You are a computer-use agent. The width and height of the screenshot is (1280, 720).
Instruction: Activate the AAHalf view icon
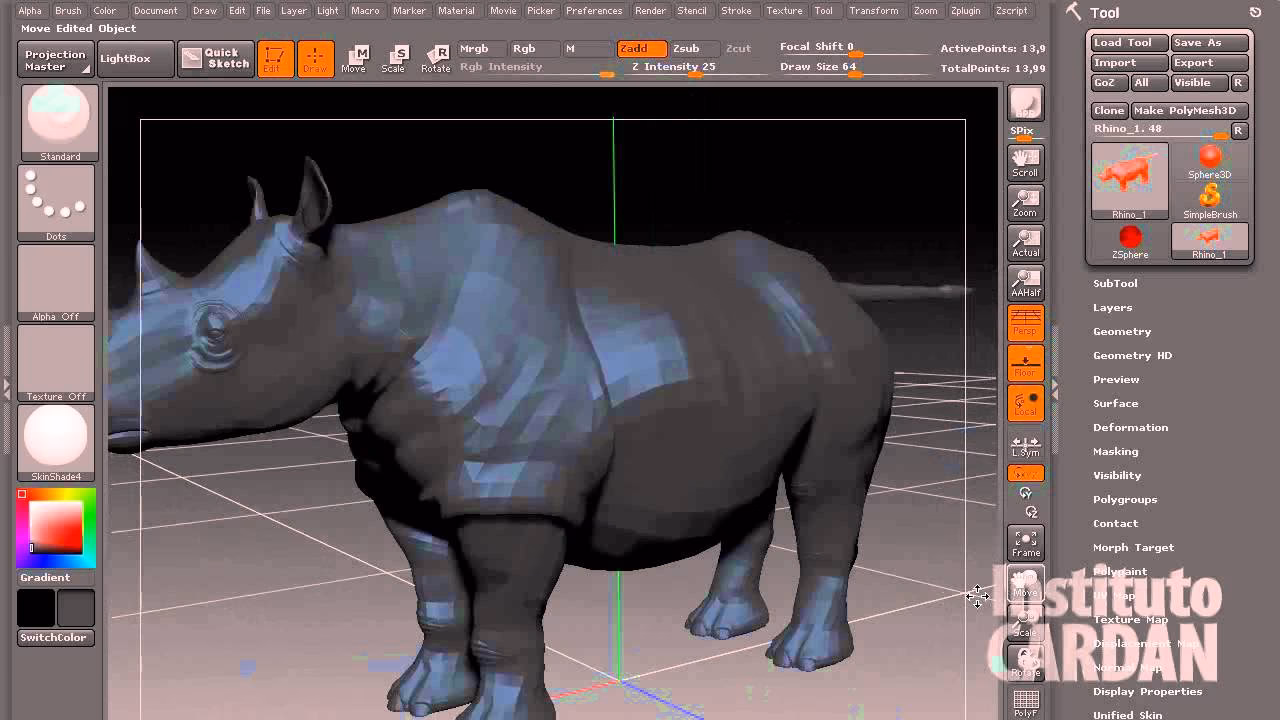coord(1024,283)
